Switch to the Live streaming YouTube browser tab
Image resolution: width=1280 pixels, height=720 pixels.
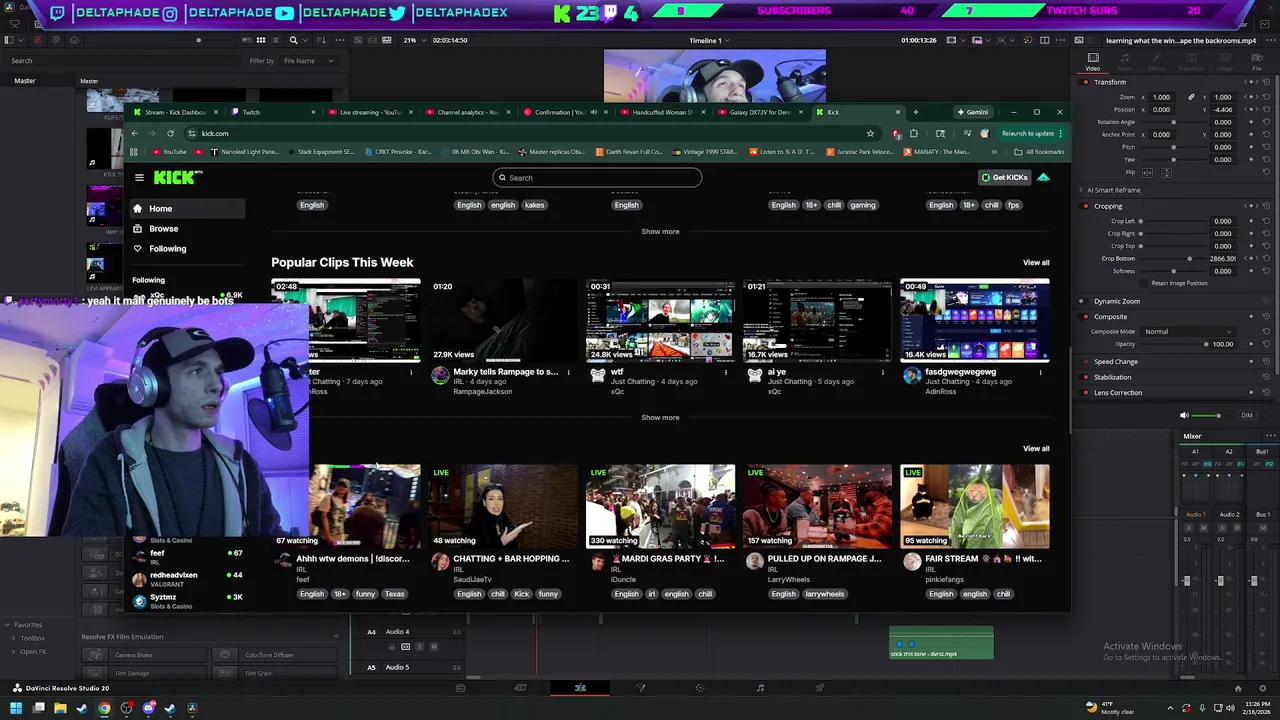[x=369, y=112]
